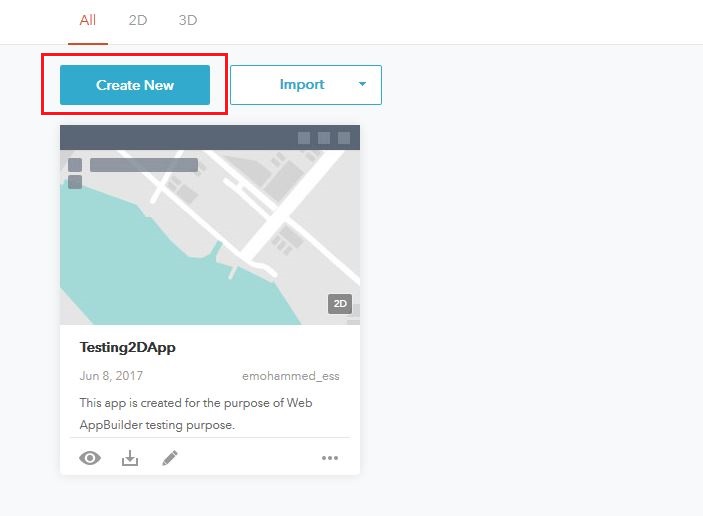Open the more options ellipsis menu

click(x=330, y=458)
